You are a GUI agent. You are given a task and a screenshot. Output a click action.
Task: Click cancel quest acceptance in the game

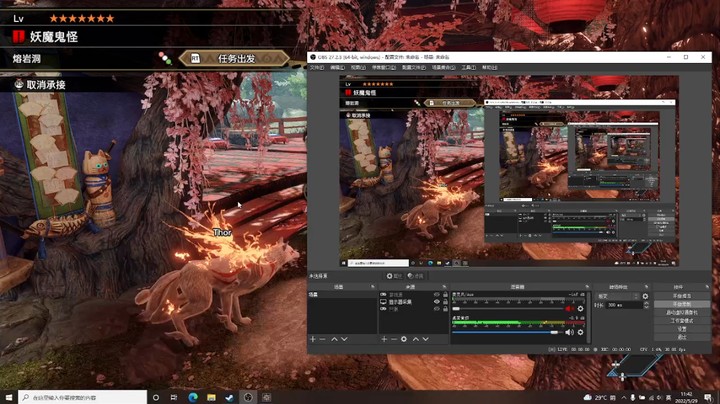coord(40,84)
